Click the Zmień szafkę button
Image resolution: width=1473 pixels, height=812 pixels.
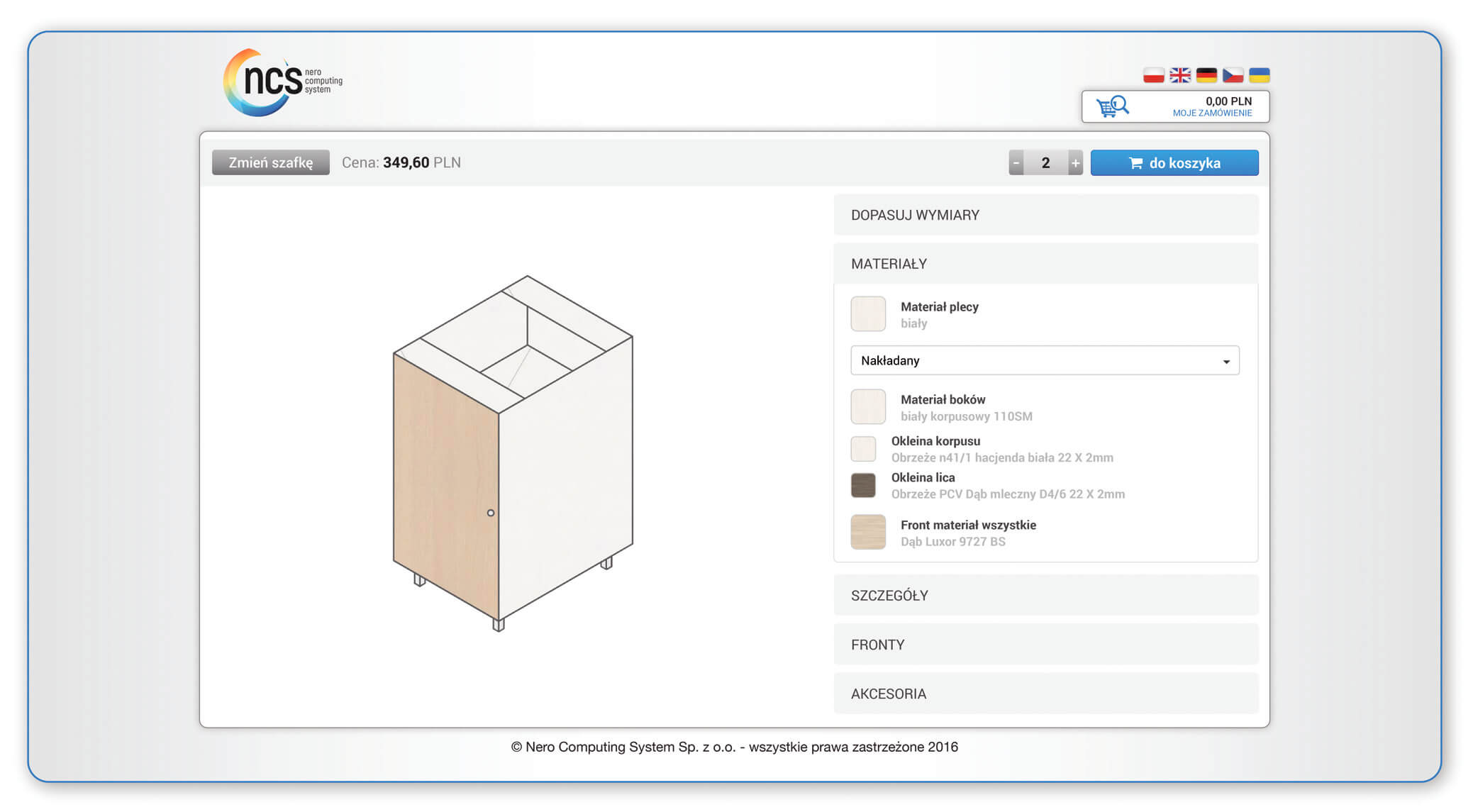(x=270, y=162)
